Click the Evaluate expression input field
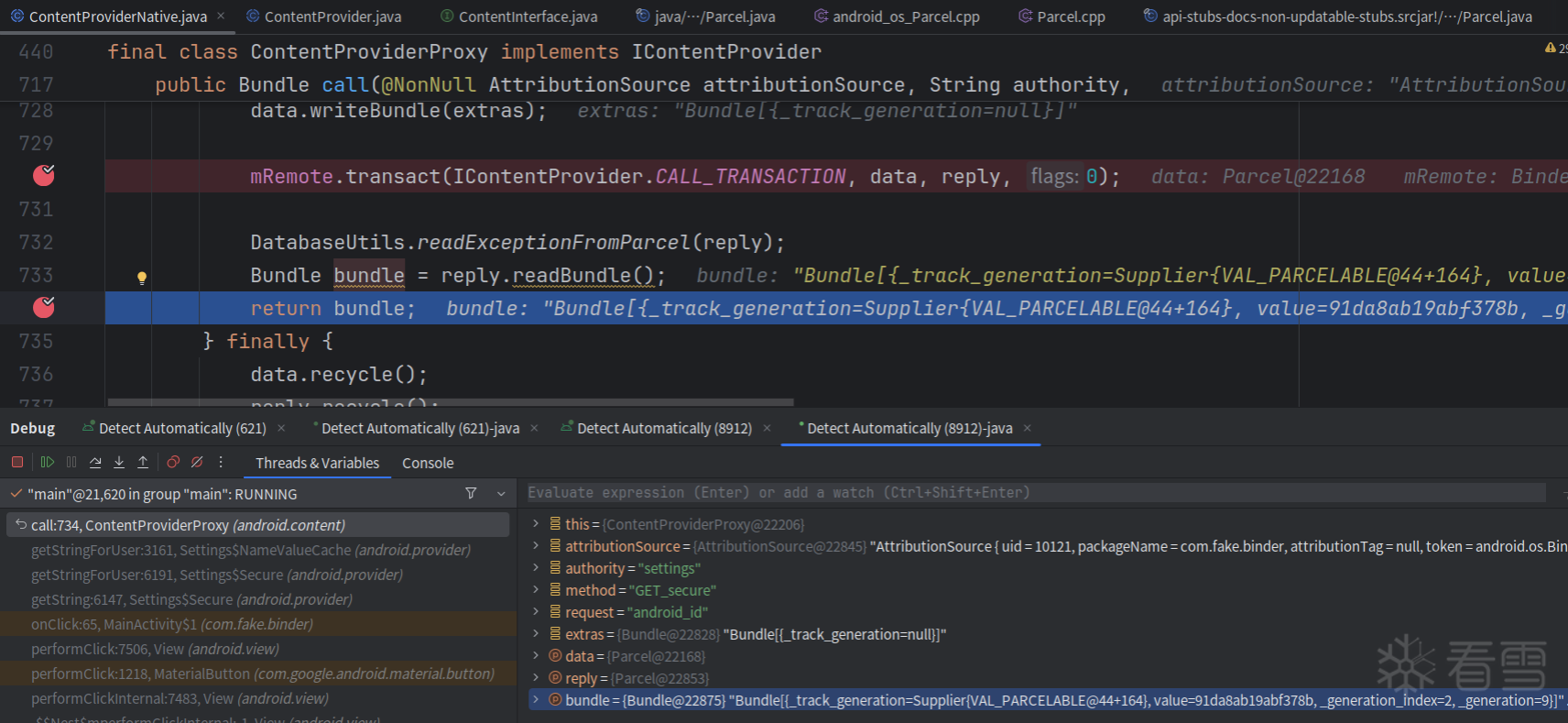The width and height of the screenshot is (1568, 723). click(x=1035, y=493)
